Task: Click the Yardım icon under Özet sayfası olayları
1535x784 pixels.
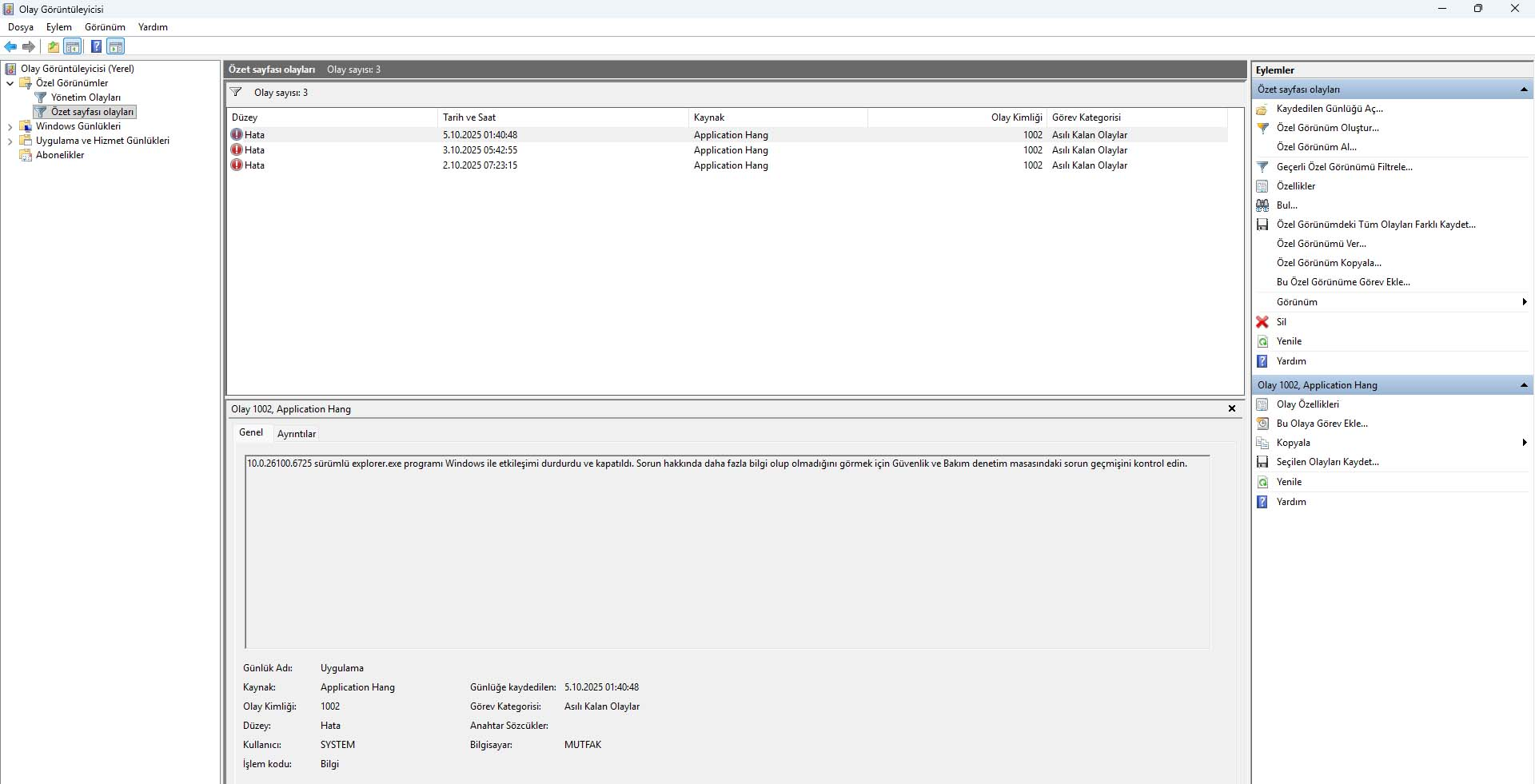Action: (x=1262, y=361)
